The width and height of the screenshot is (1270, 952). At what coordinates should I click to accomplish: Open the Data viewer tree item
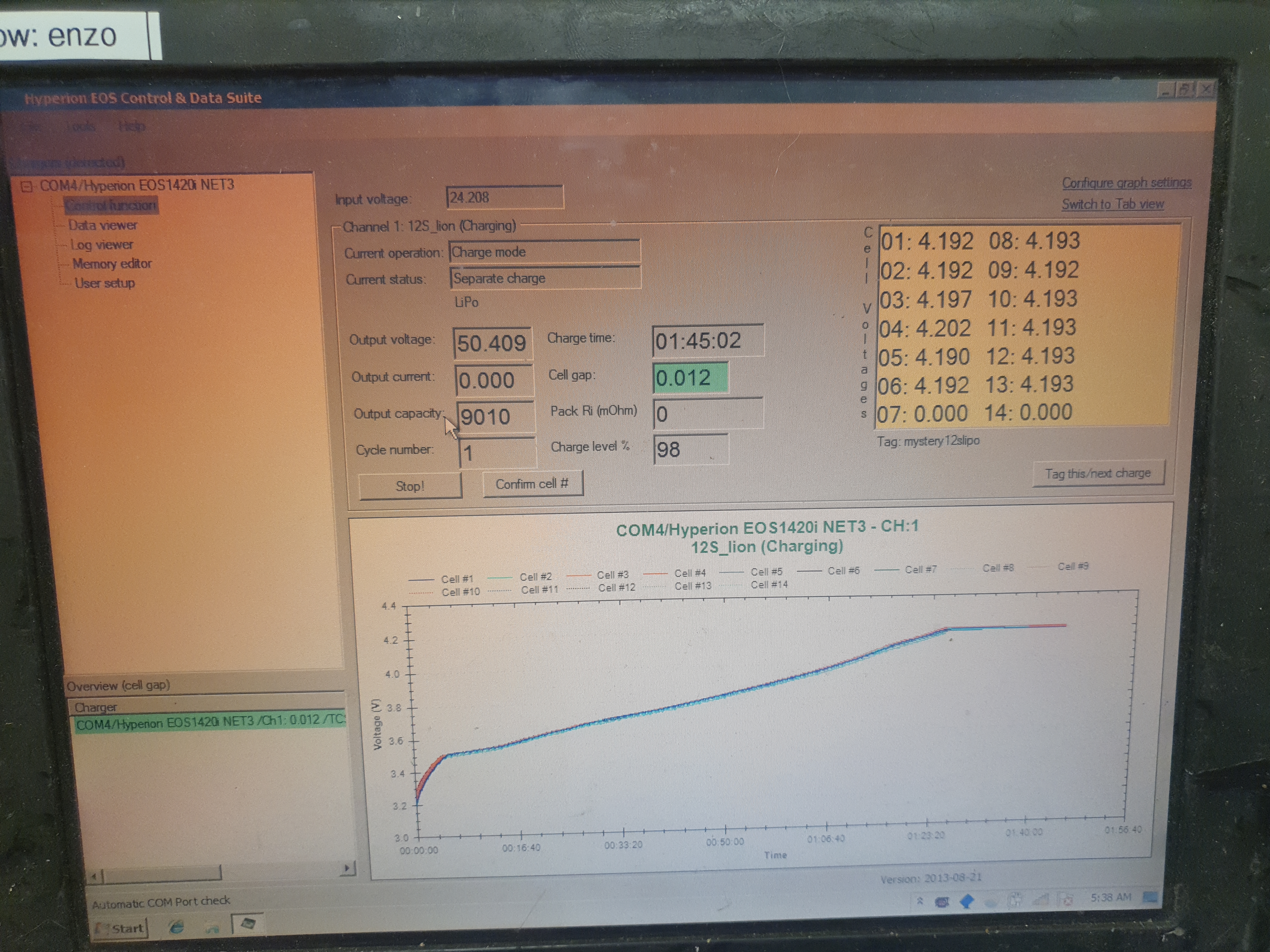[x=102, y=225]
